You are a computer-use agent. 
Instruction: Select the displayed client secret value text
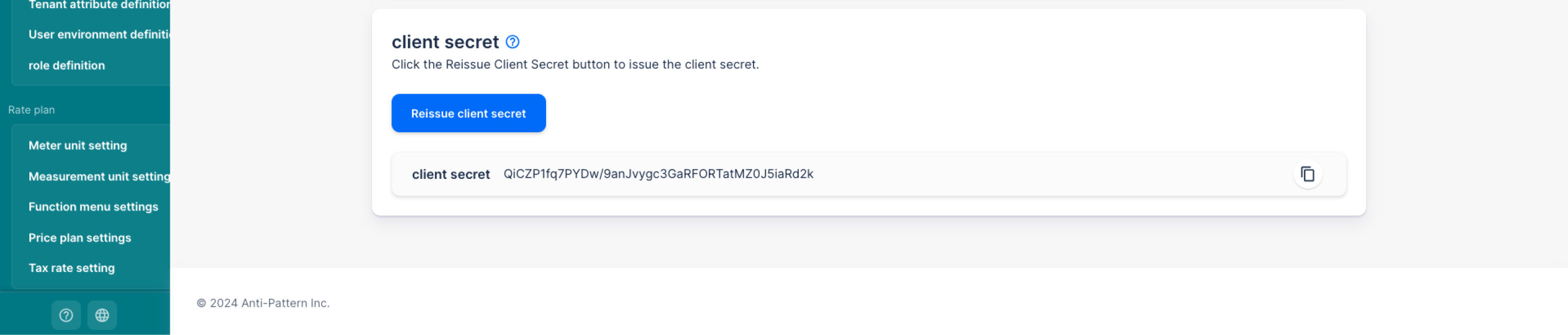(658, 174)
